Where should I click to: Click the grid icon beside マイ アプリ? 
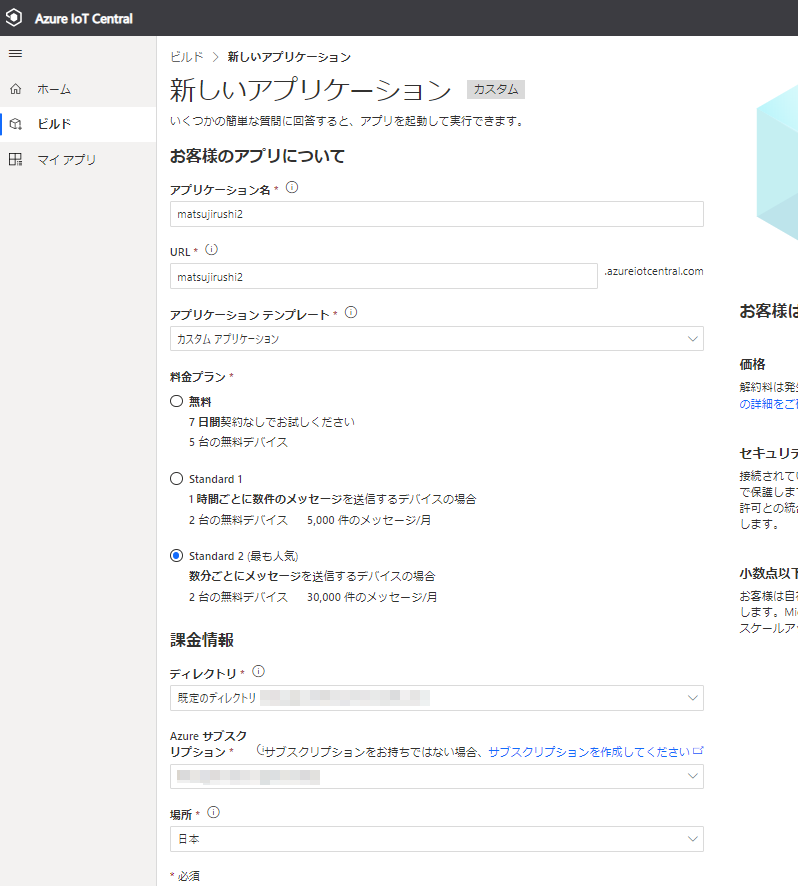(16, 159)
